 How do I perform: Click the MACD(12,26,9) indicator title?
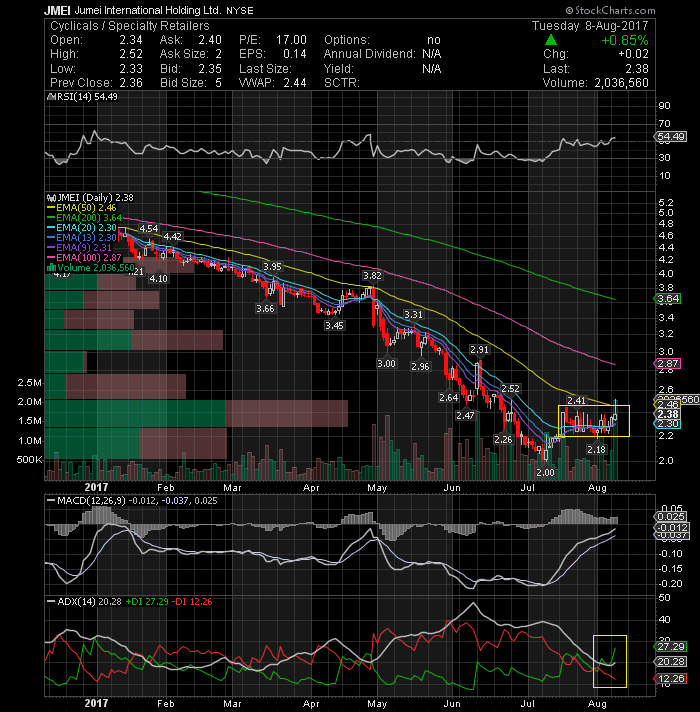(92, 501)
